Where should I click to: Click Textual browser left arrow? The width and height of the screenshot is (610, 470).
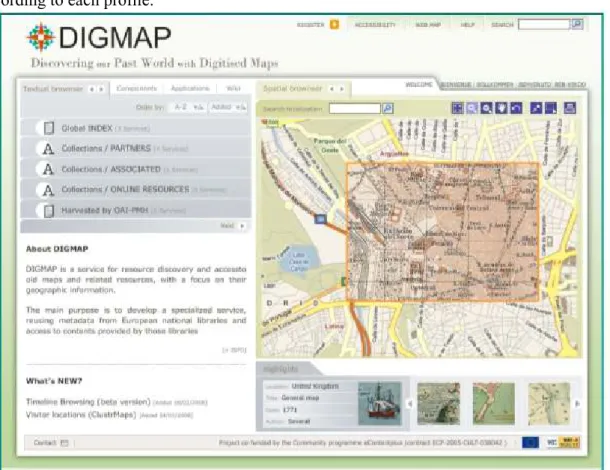click(x=92, y=89)
